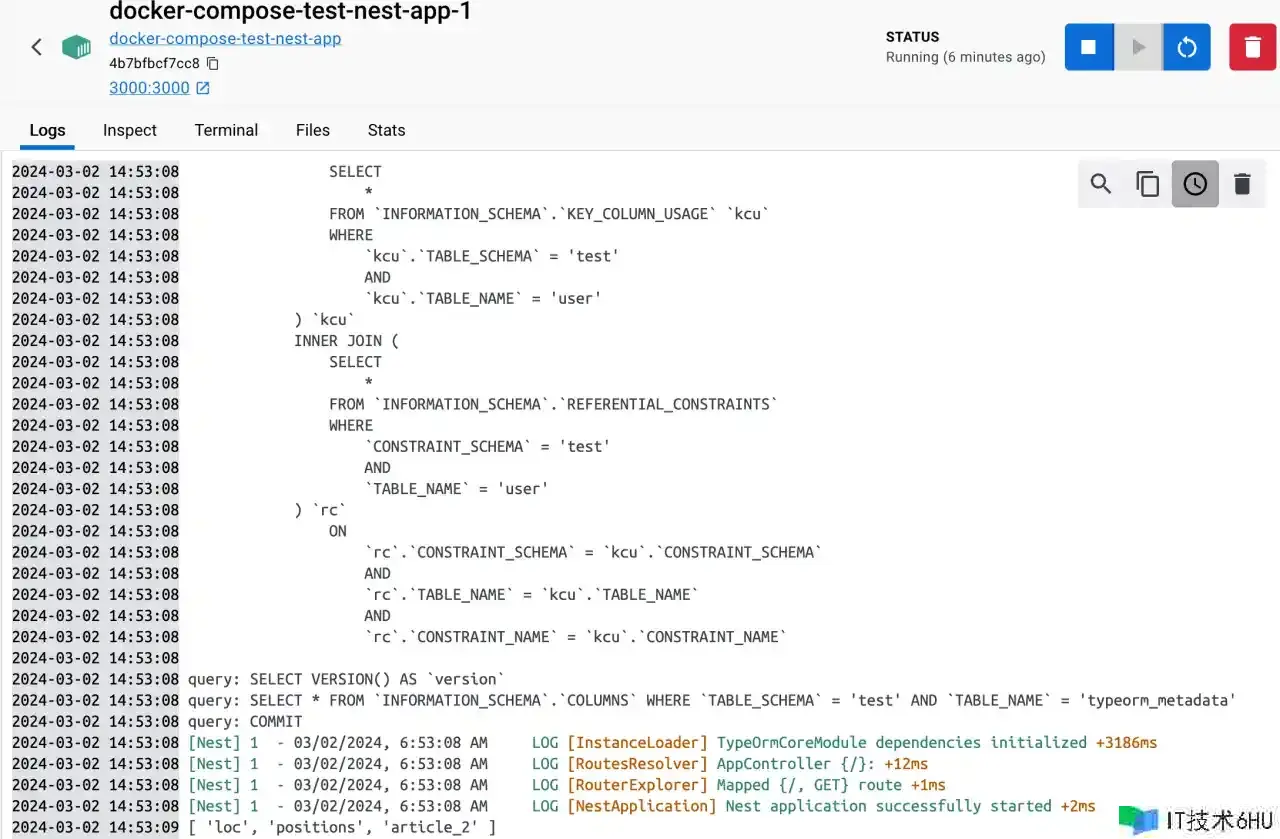
Task: Copy logs to clipboard
Action: coord(1148,184)
